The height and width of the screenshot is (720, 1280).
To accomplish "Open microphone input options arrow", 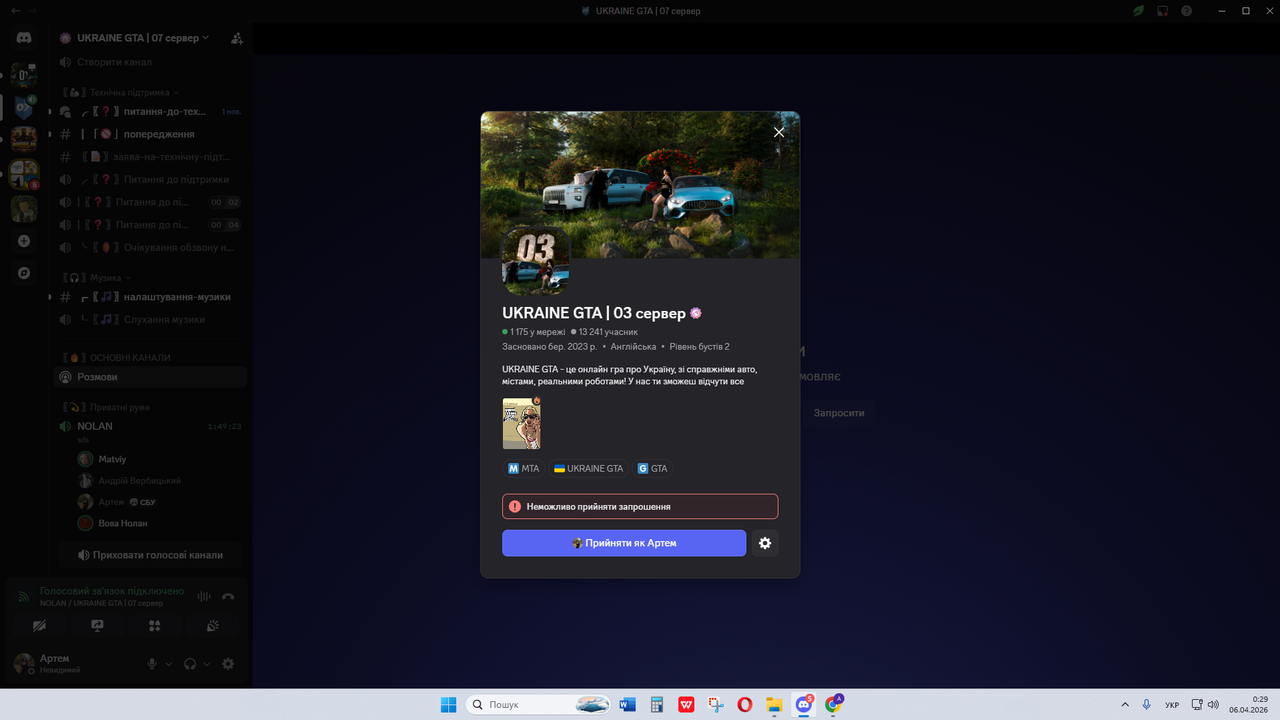I will 168,664.
